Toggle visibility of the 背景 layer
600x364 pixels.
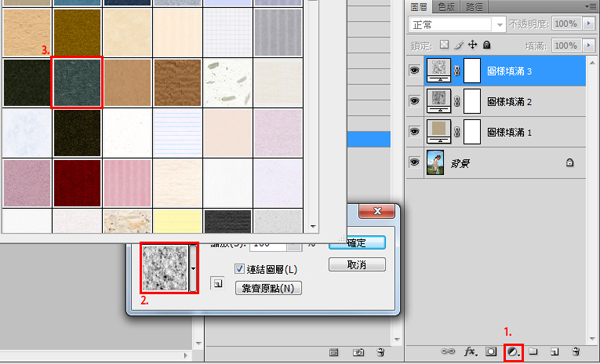414,162
